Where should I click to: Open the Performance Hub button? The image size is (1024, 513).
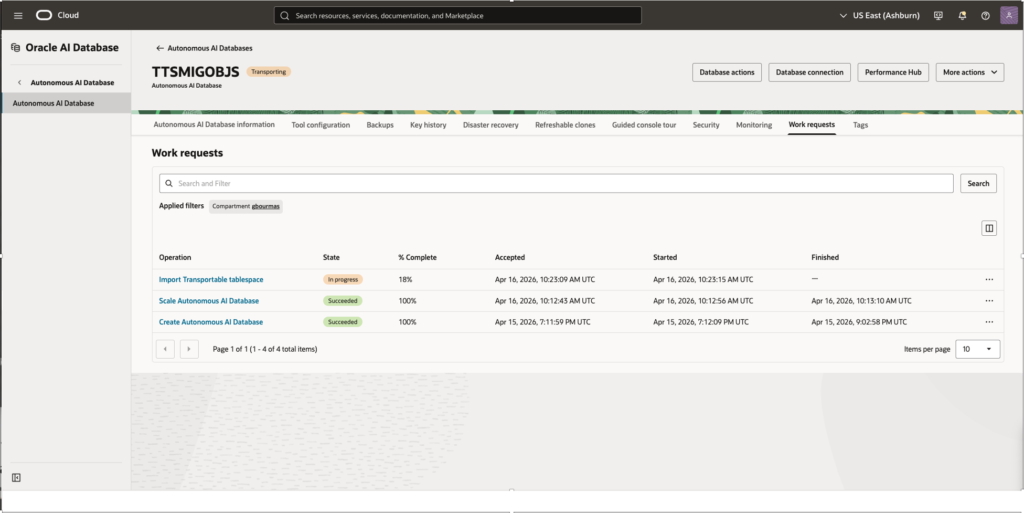893,72
